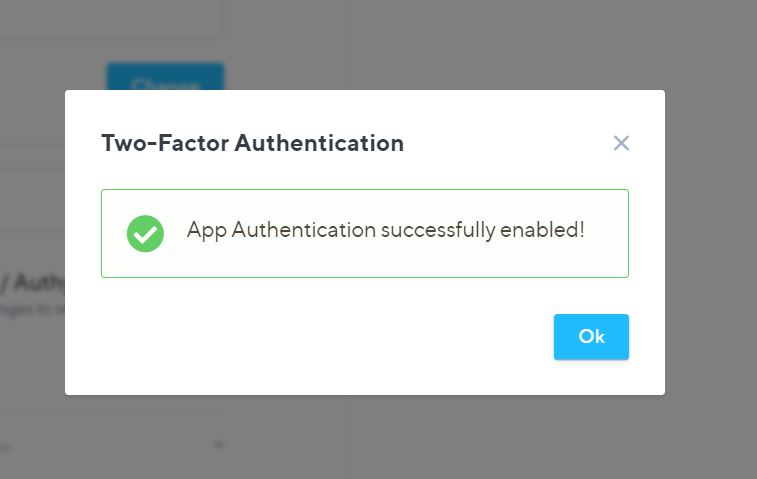
Task: Click the blurred subtitle text under Auth heading
Action: coord(32,309)
